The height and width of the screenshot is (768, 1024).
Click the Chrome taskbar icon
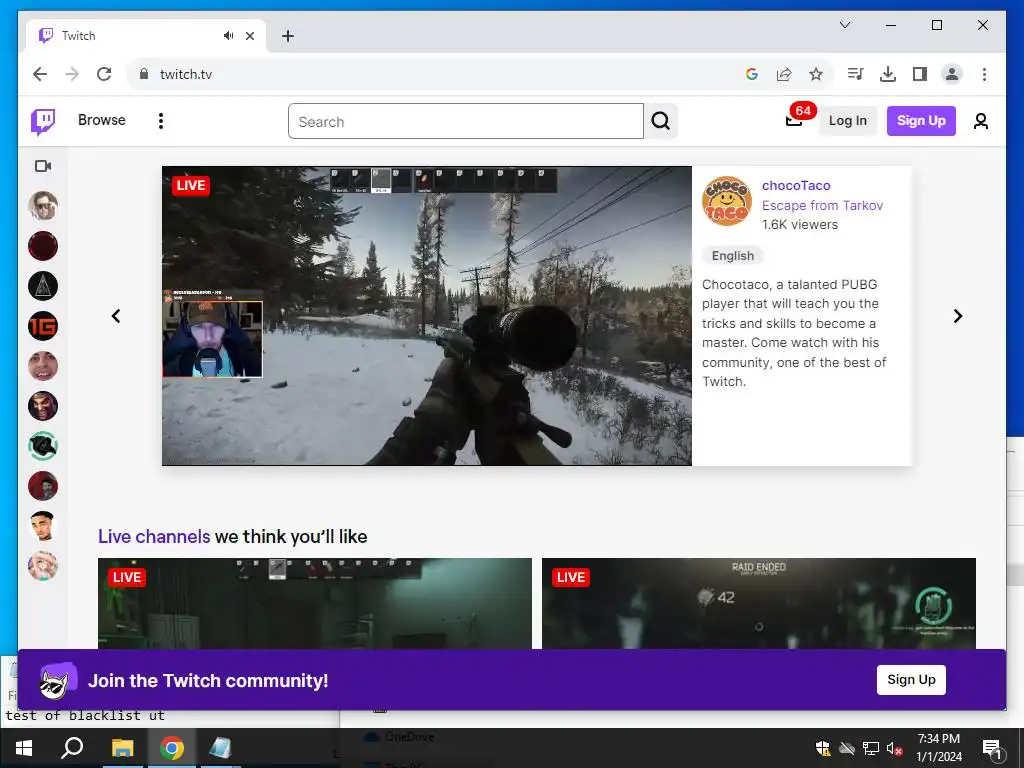[172, 748]
